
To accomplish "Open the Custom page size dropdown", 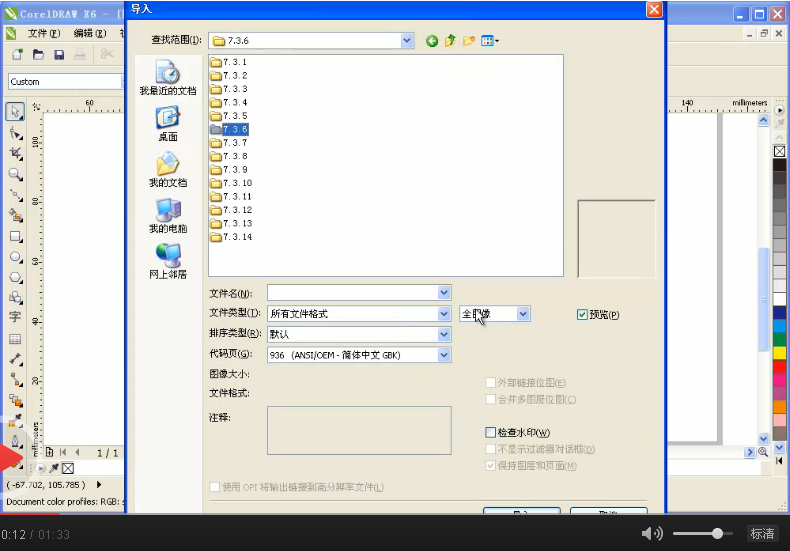I will 122,82.
